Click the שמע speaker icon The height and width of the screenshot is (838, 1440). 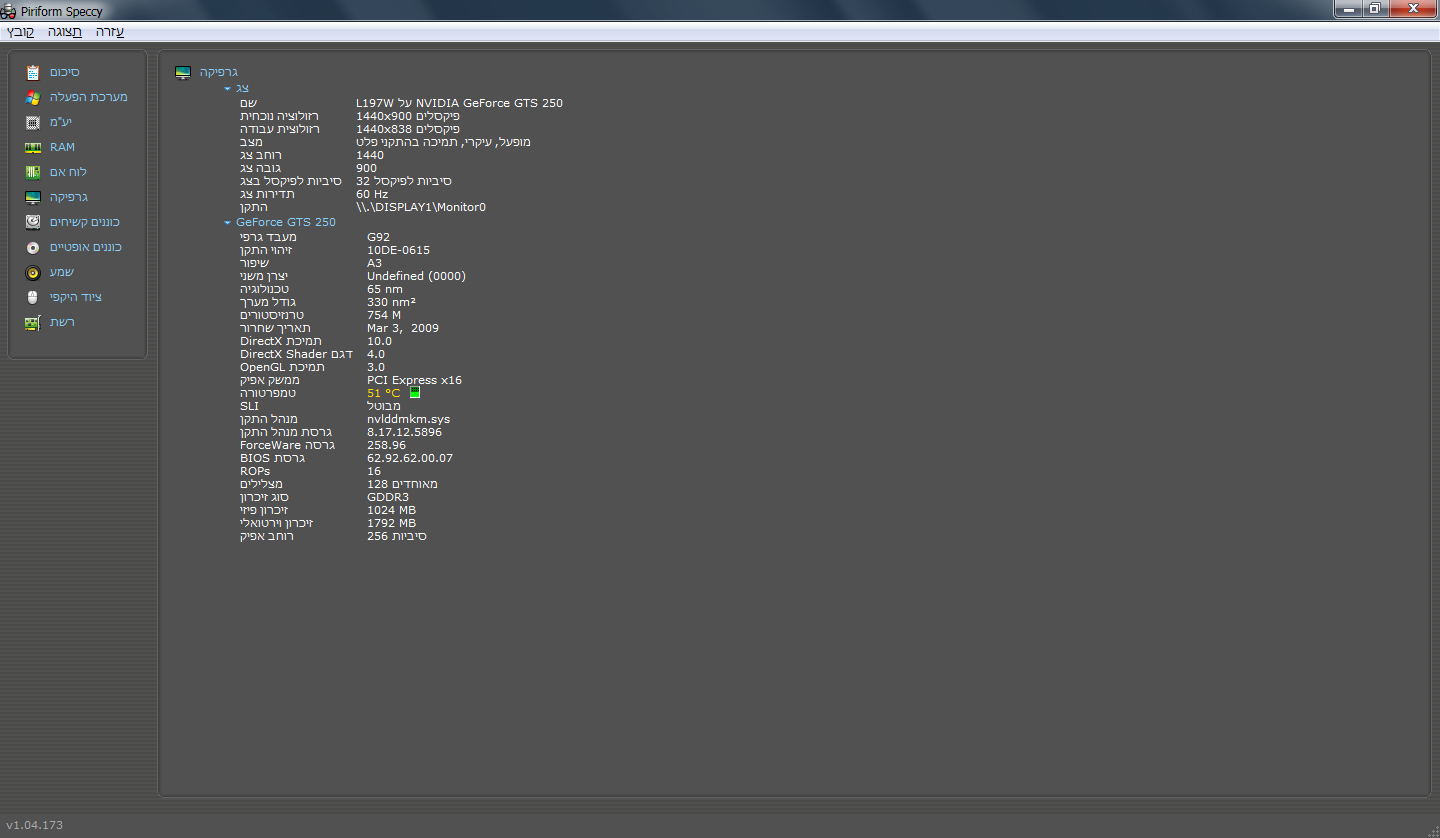click(33, 272)
